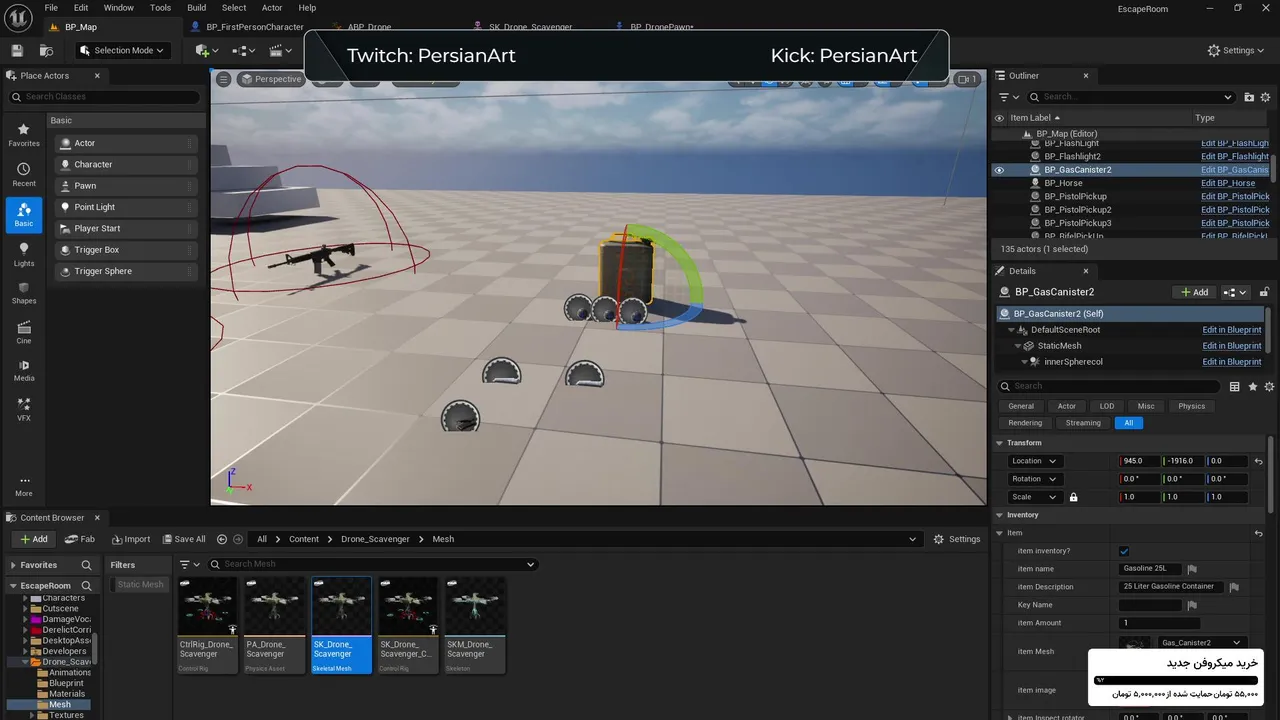Open the cinematics clapperboard dropdown

point(281,50)
